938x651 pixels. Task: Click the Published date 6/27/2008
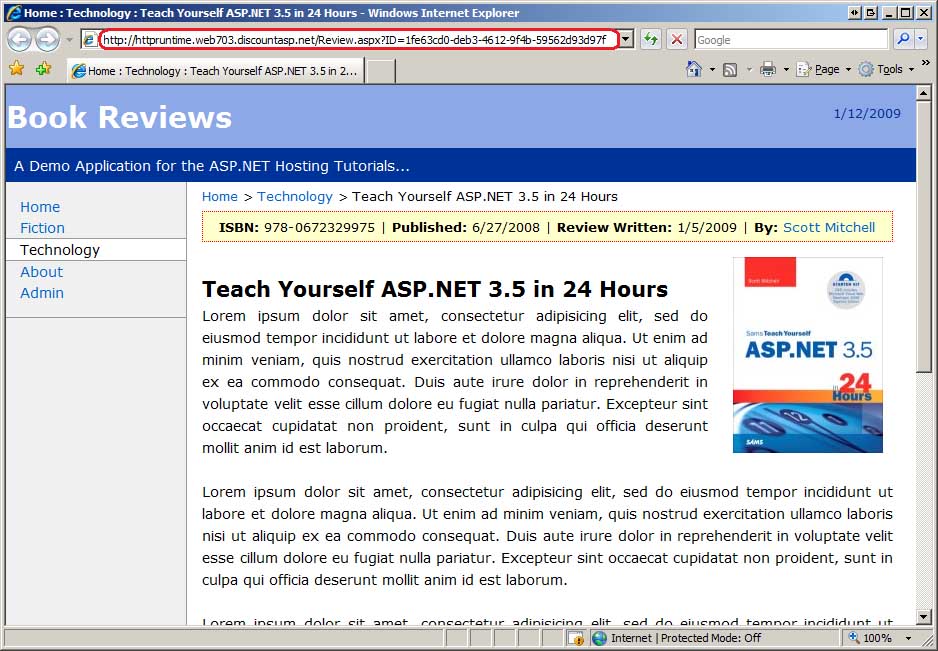click(x=505, y=227)
